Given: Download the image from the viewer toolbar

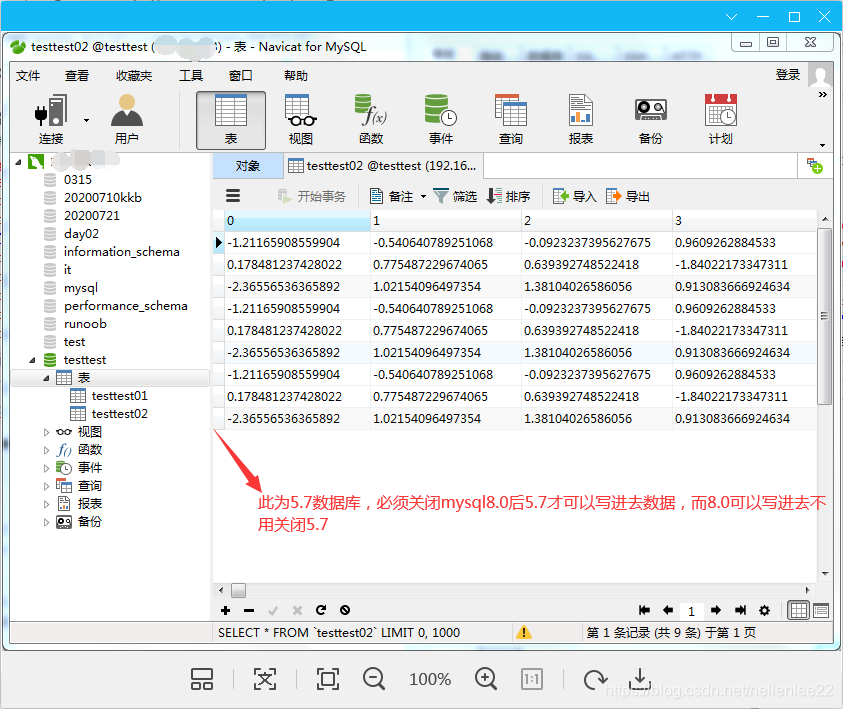Looking at the screenshot, I should (x=640, y=679).
